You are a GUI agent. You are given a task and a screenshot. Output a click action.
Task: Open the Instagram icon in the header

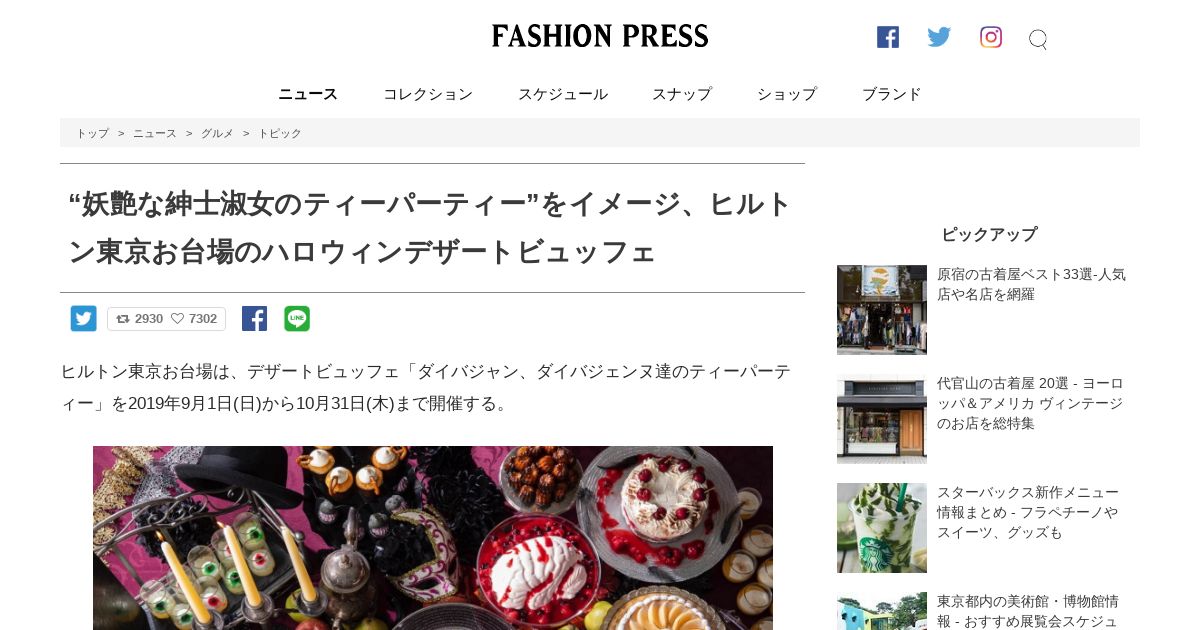[991, 37]
